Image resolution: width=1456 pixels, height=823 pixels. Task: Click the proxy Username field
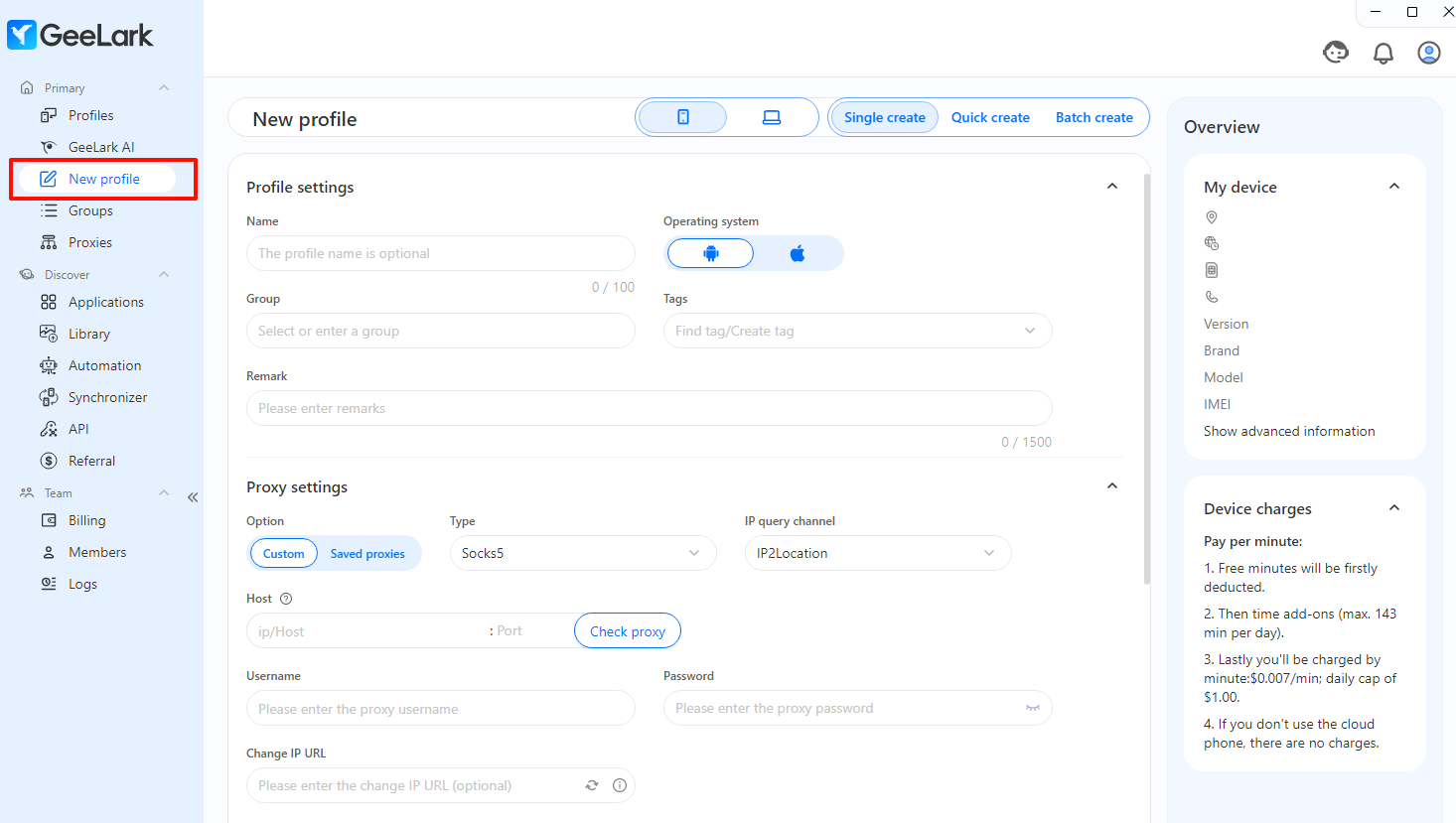click(440, 708)
